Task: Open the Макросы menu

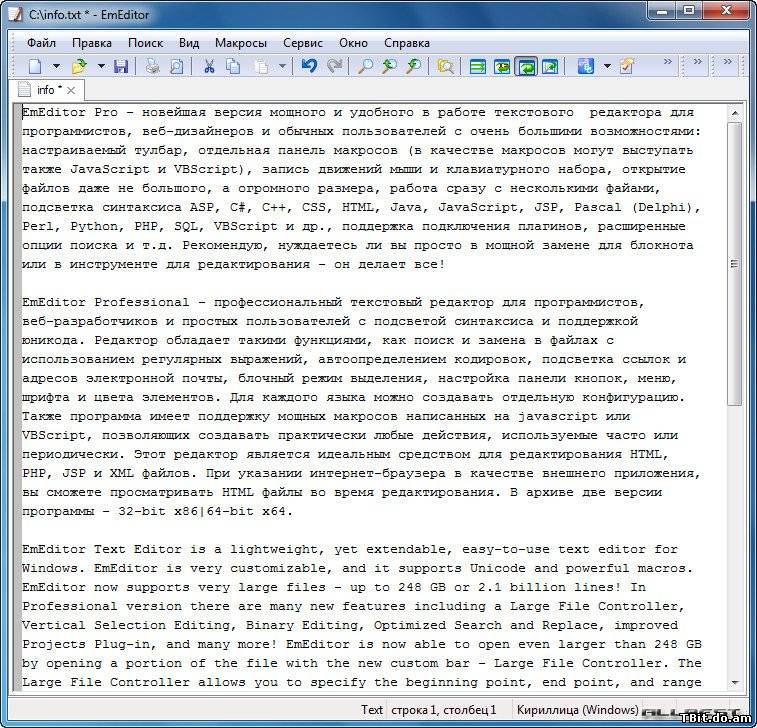Action: (x=241, y=43)
